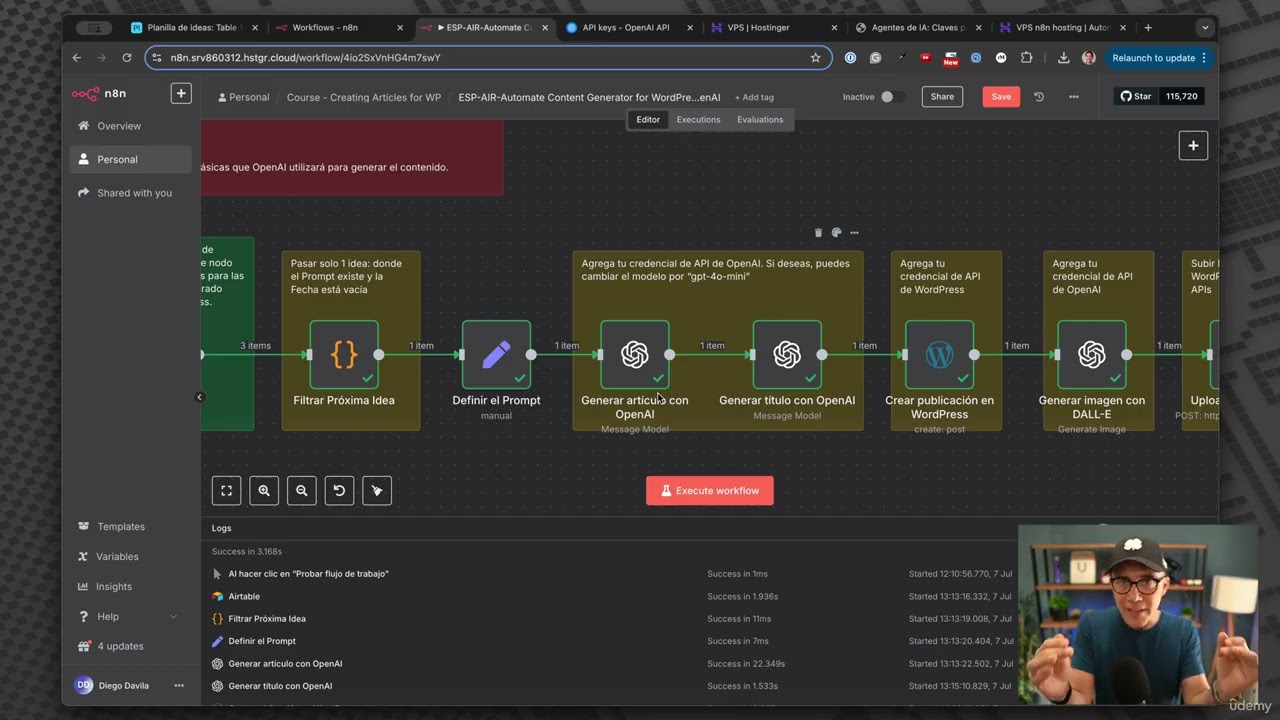
Task: Click the Add tag link
Action: coord(754,98)
